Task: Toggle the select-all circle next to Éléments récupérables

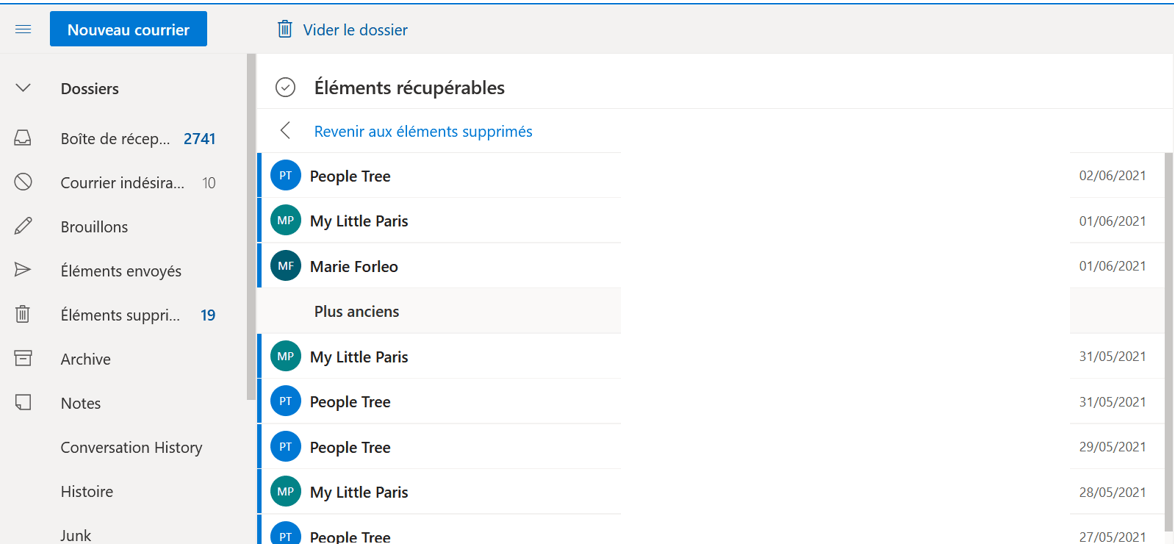Action: point(285,88)
